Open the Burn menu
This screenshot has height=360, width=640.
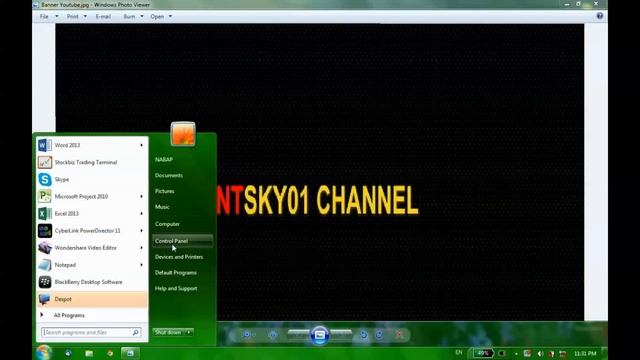pyautogui.click(x=129, y=17)
